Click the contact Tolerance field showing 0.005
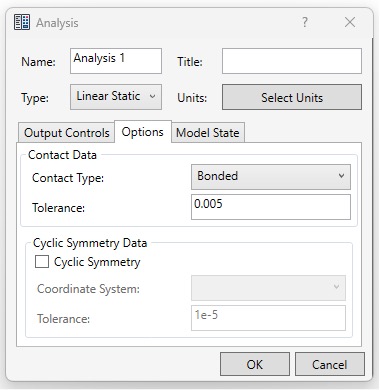The height and width of the screenshot is (390, 380). tap(271, 207)
